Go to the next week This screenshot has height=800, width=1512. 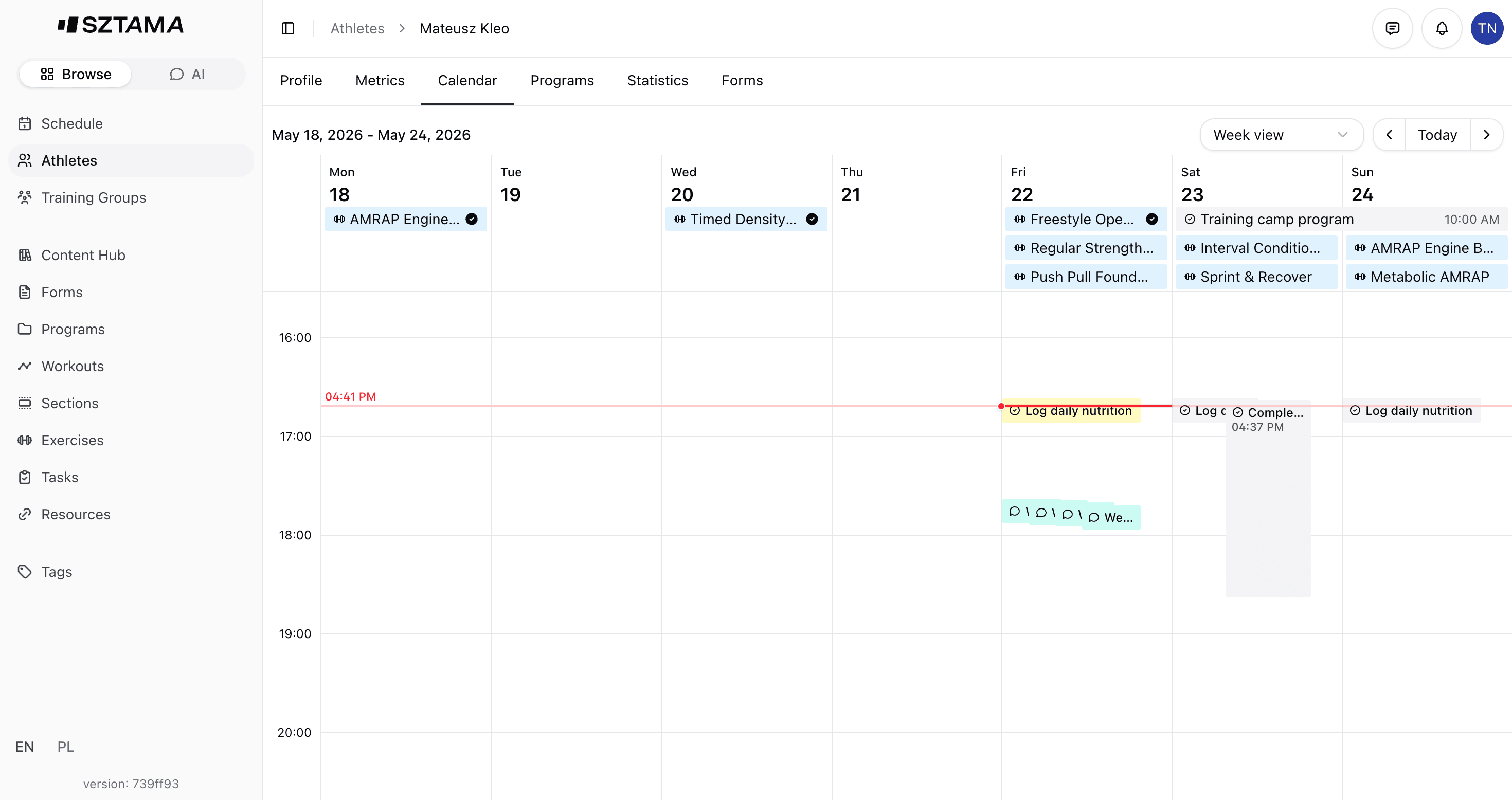1486,134
